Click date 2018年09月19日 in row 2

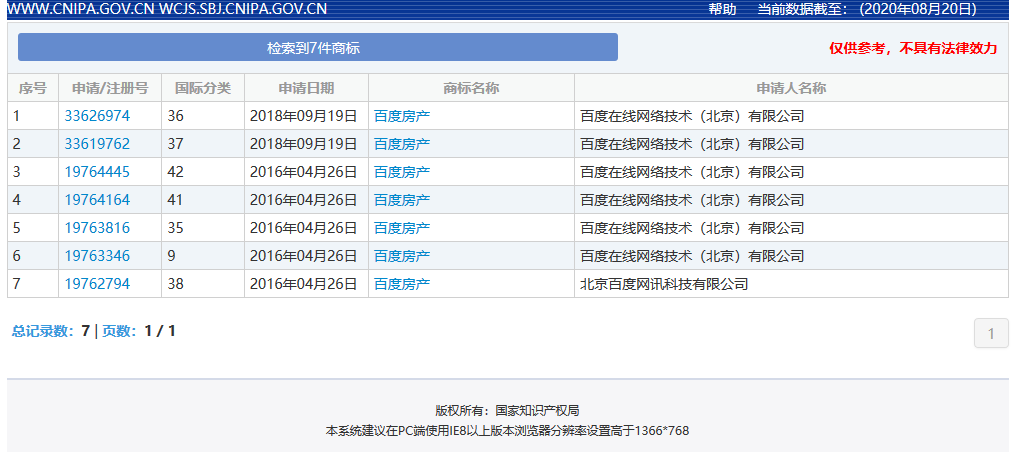point(304,144)
